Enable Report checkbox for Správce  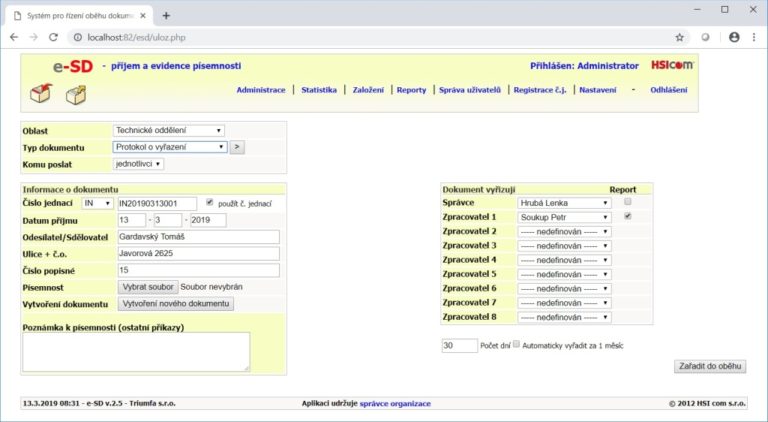tap(627, 202)
